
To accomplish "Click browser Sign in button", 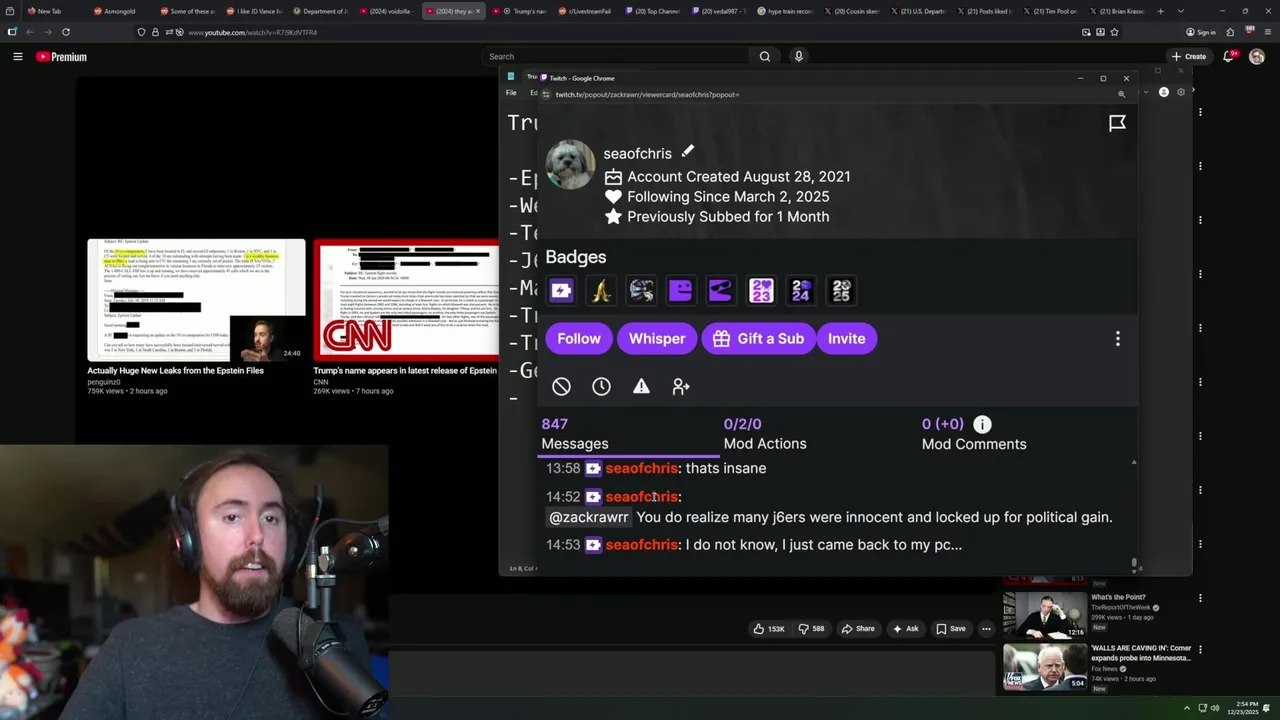I will 1201,32.
